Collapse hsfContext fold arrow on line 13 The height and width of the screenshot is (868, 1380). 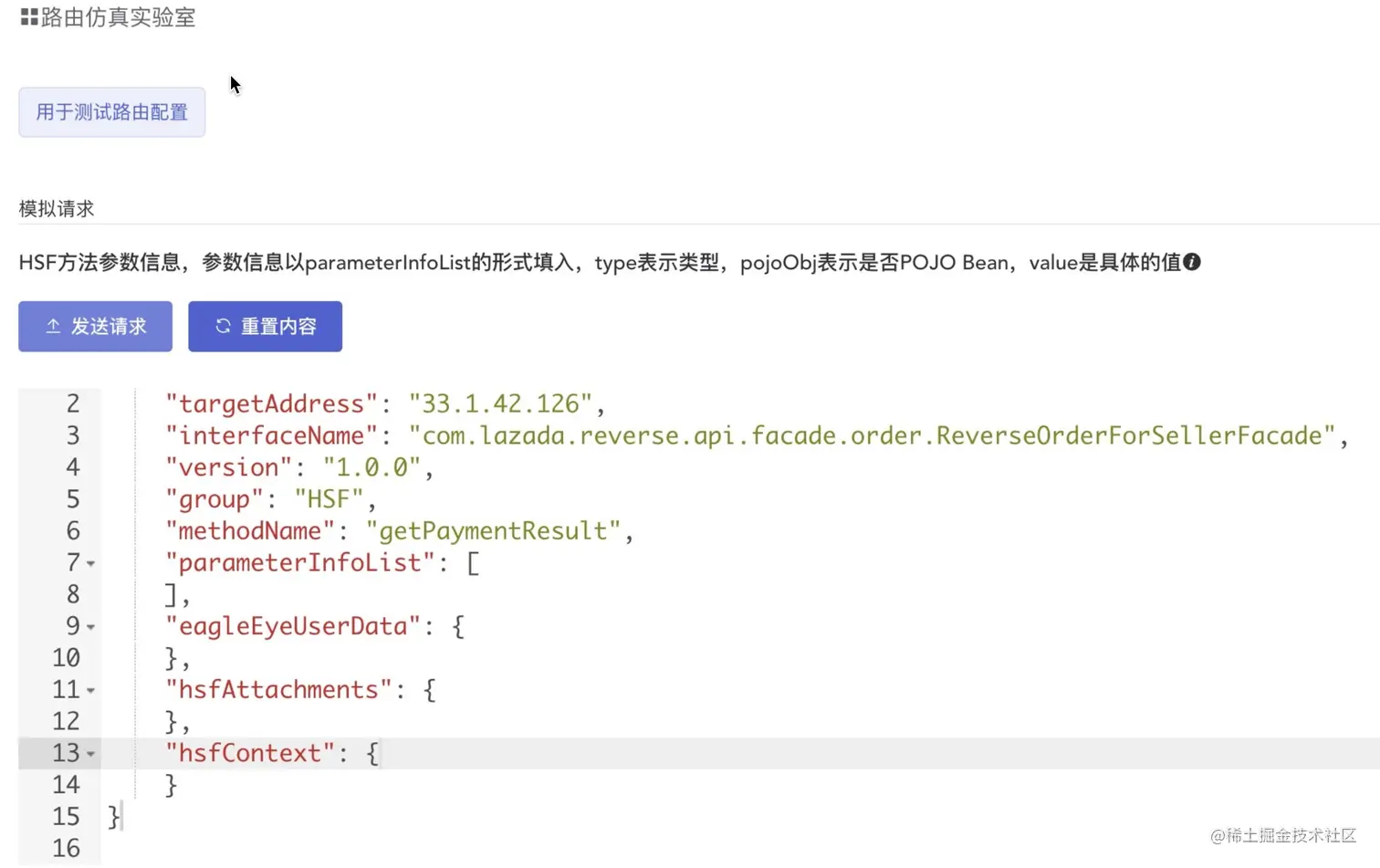pyautogui.click(x=90, y=754)
